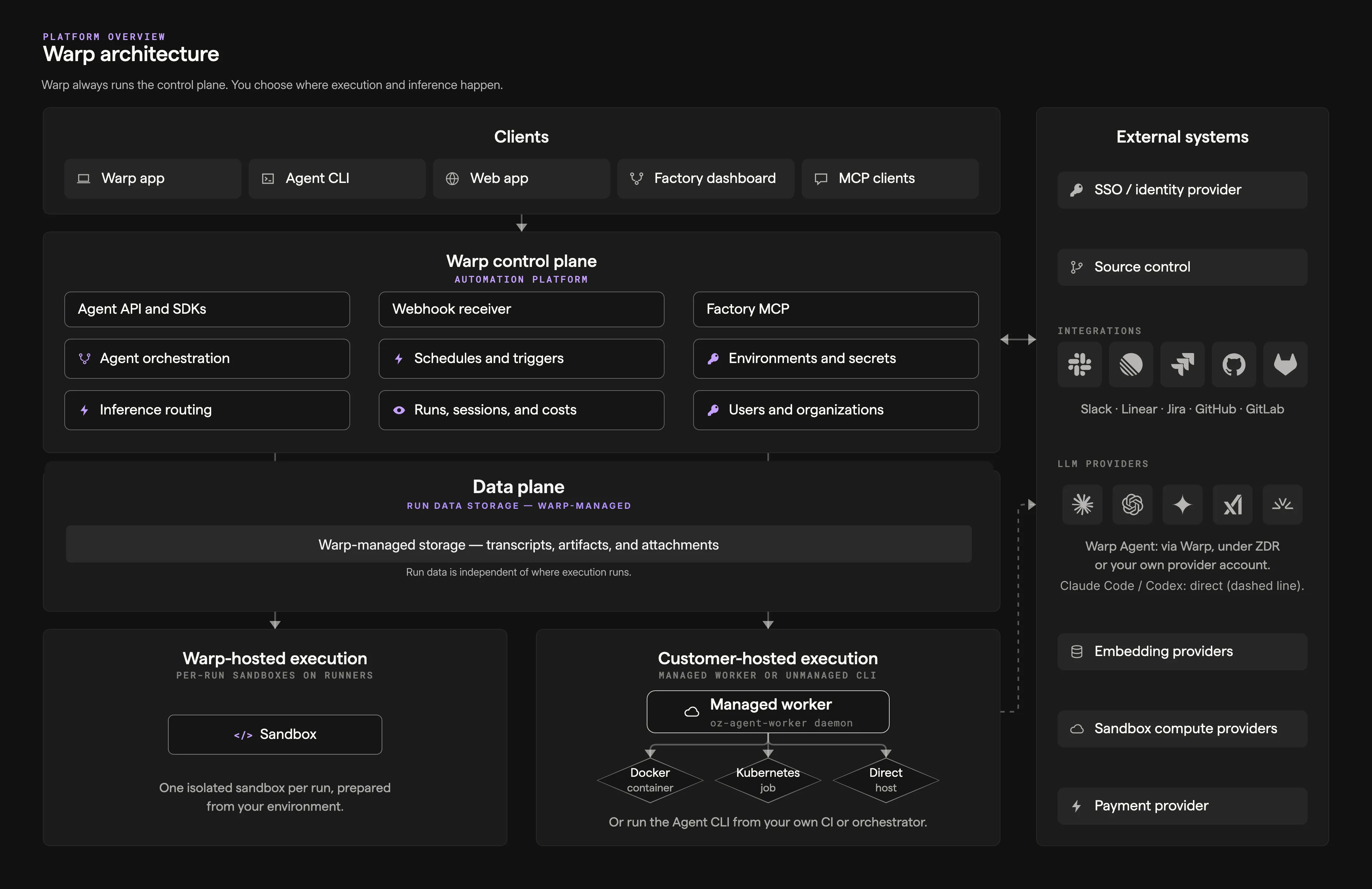Click the 'External systems' heading
The image size is (1372, 889).
pyautogui.click(x=1182, y=136)
